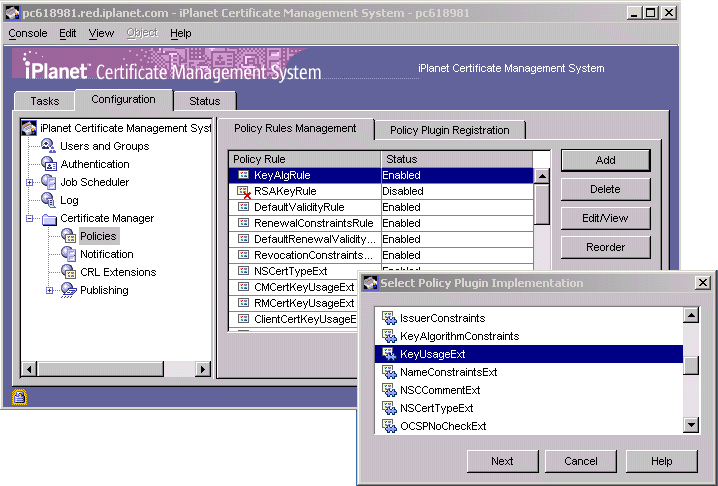Click scroll-down arrow in plugin list
This screenshot has width=718, height=486.
tap(691, 425)
